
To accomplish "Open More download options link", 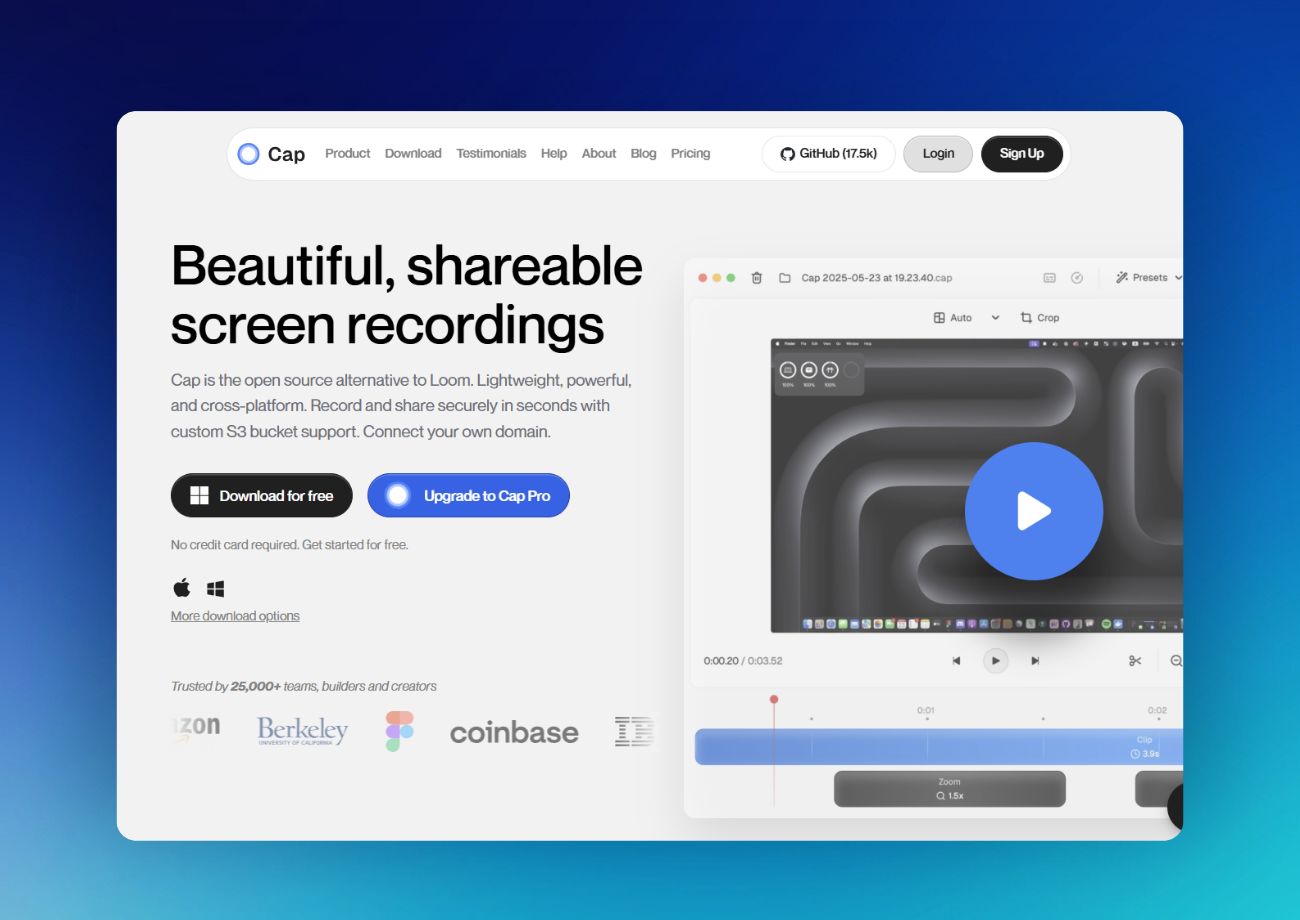I will point(235,616).
